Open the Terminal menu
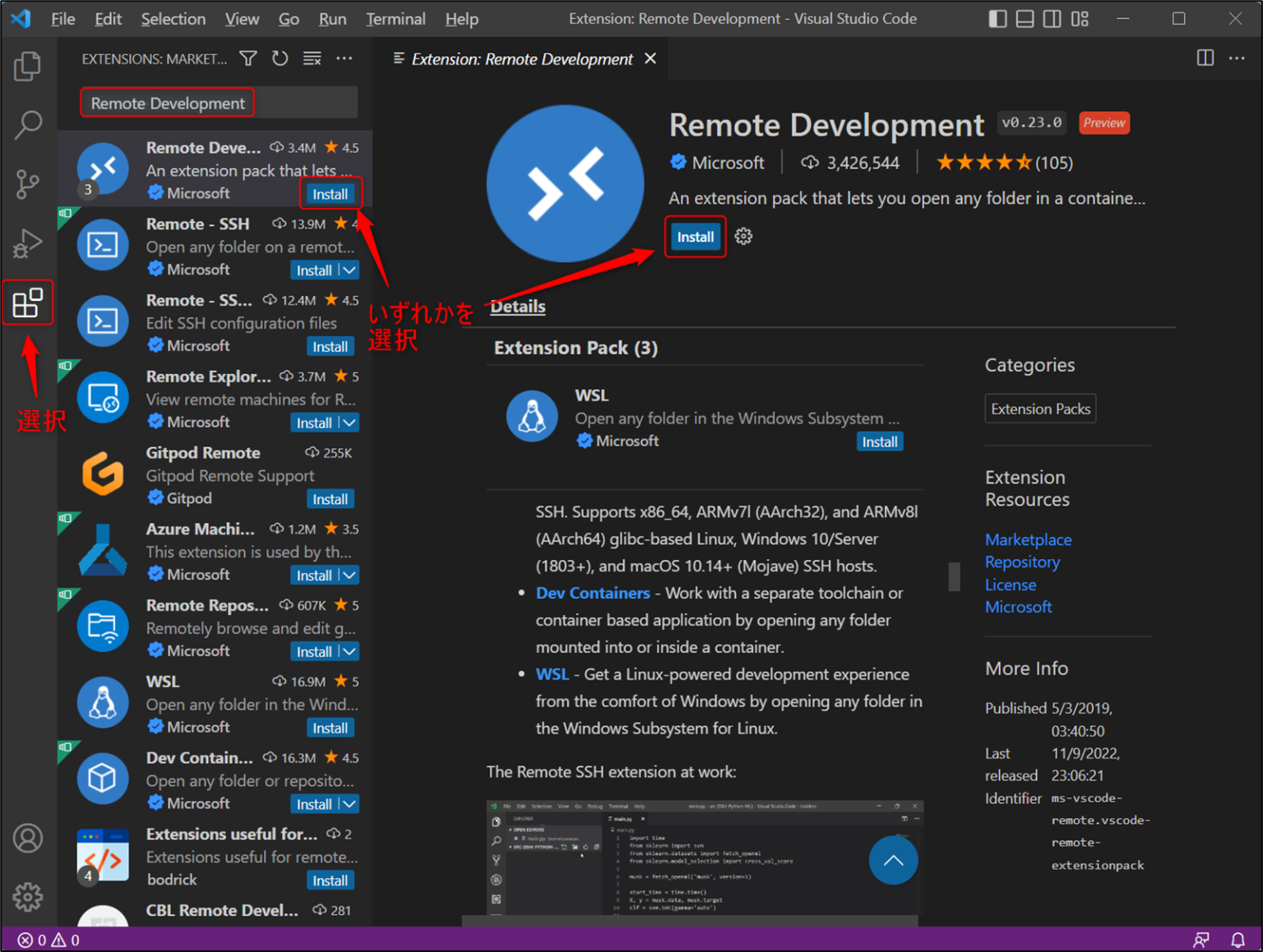Screen dimensions: 1263x952 pos(396,18)
